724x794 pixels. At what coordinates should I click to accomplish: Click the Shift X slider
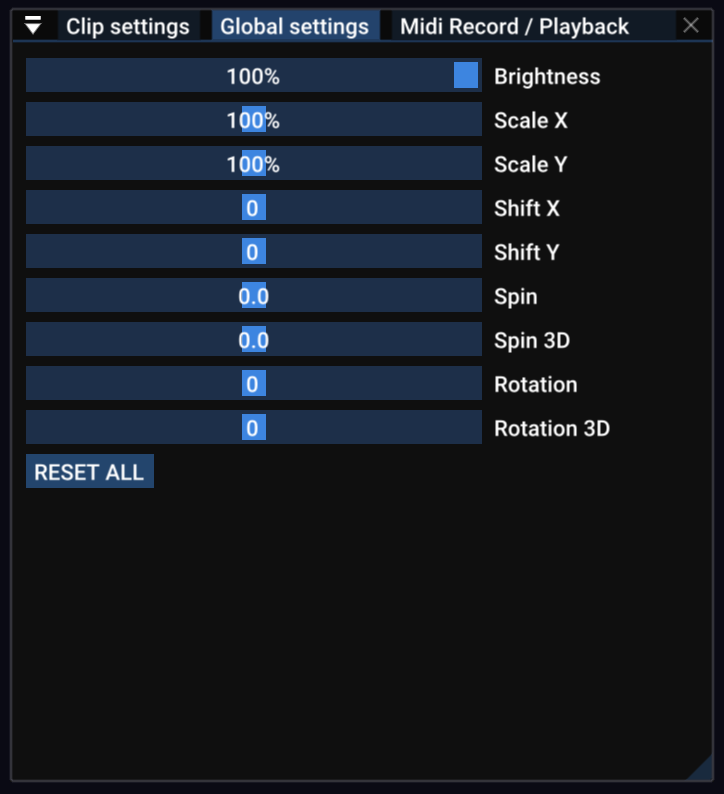(x=254, y=208)
